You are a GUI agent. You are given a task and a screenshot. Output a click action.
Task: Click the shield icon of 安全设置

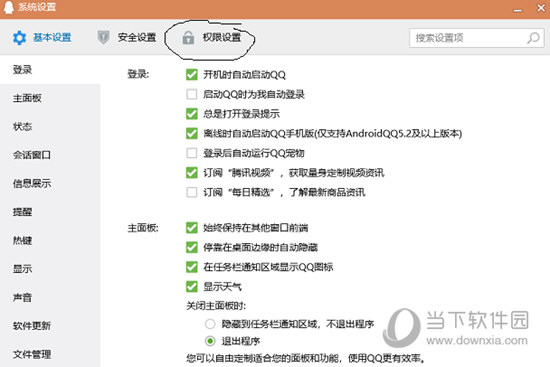(x=103, y=37)
